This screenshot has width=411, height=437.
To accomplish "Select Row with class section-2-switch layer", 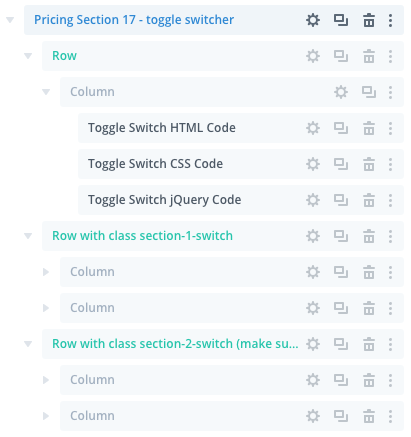I will 175,344.
